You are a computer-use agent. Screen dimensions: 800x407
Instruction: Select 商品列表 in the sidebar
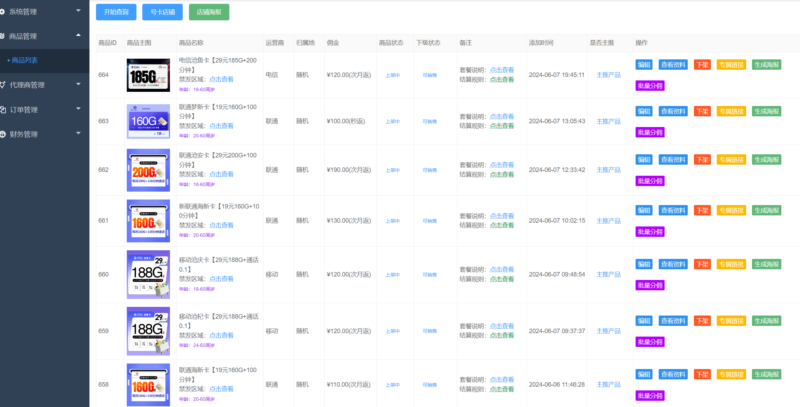pyautogui.click(x=24, y=60)
